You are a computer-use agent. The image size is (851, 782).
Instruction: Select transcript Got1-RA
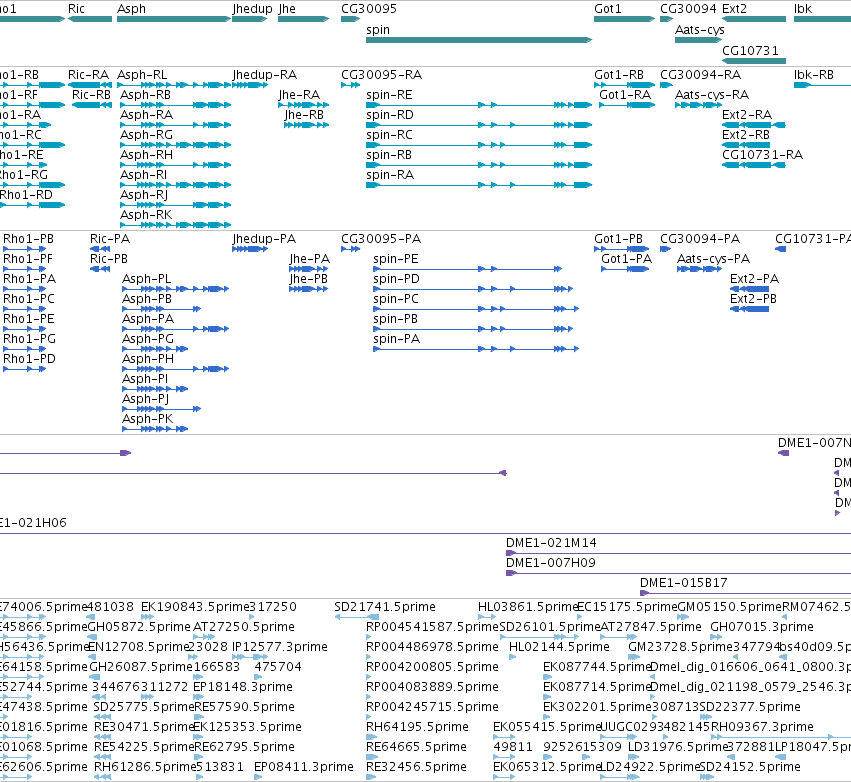(x=627, y=105)
